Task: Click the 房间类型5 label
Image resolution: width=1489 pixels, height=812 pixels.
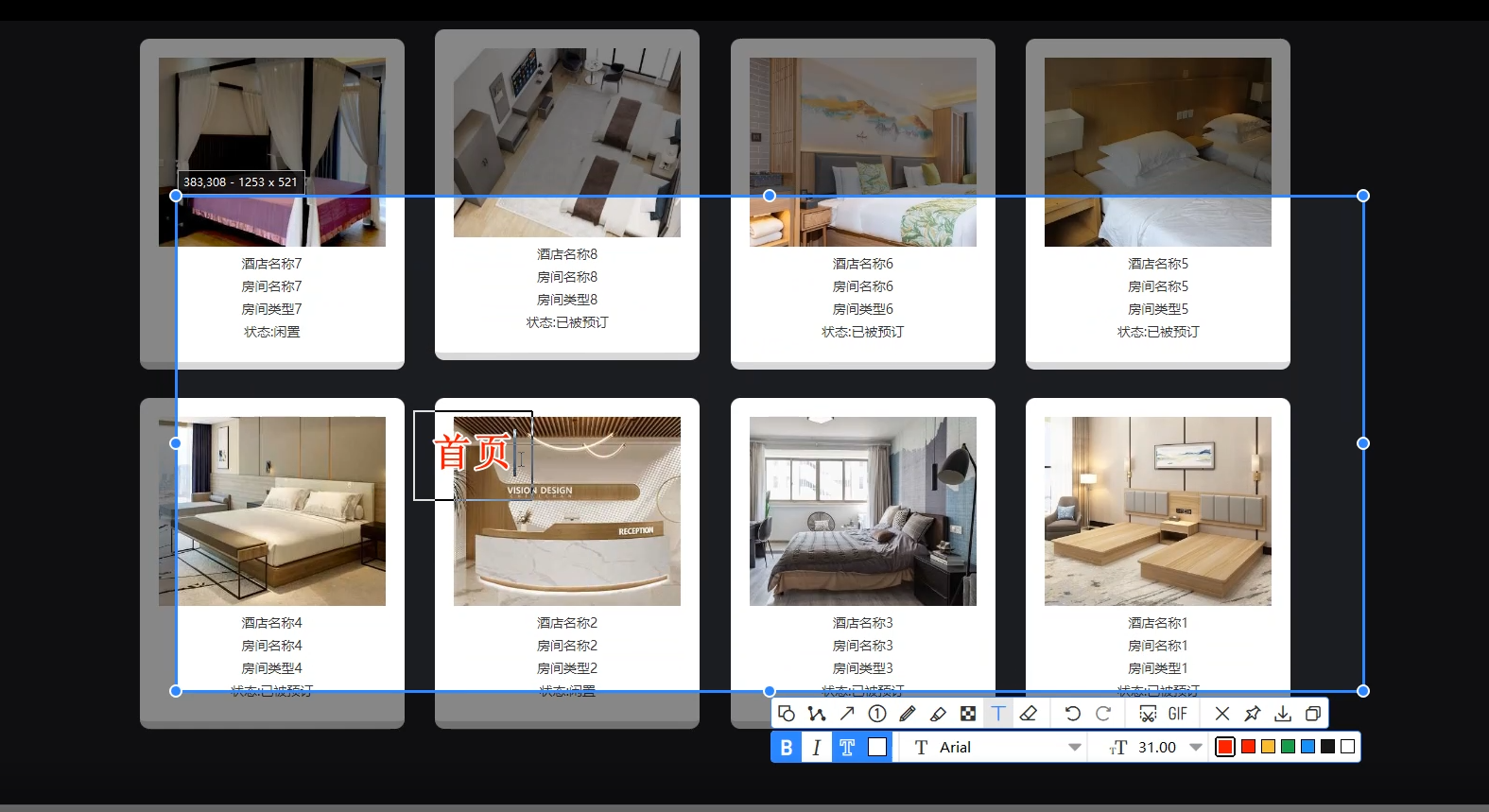Action: [x=1158, y=309]
